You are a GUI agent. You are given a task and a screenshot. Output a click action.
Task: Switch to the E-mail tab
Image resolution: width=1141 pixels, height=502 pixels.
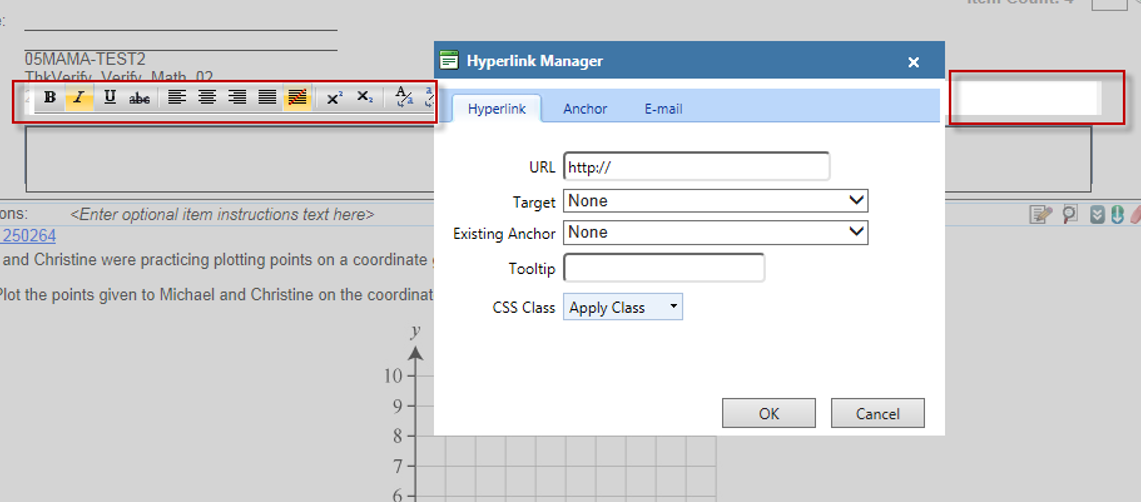click(x=663, y=108)
